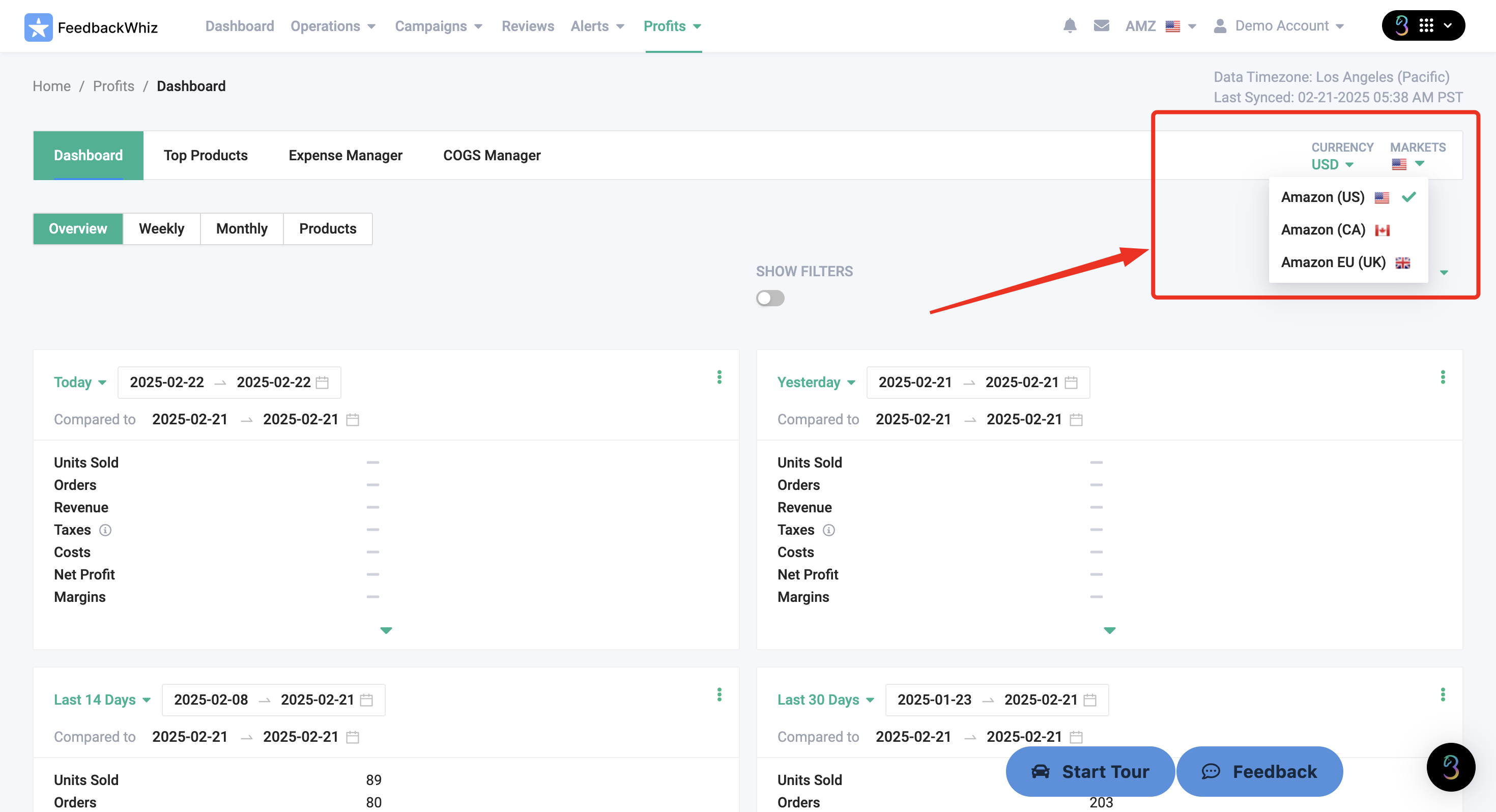Click the Taxes info icon in Yesterday card
The width and height of the screenshot is (1496, 812).
pyautogui.click(x=829, y=530)
